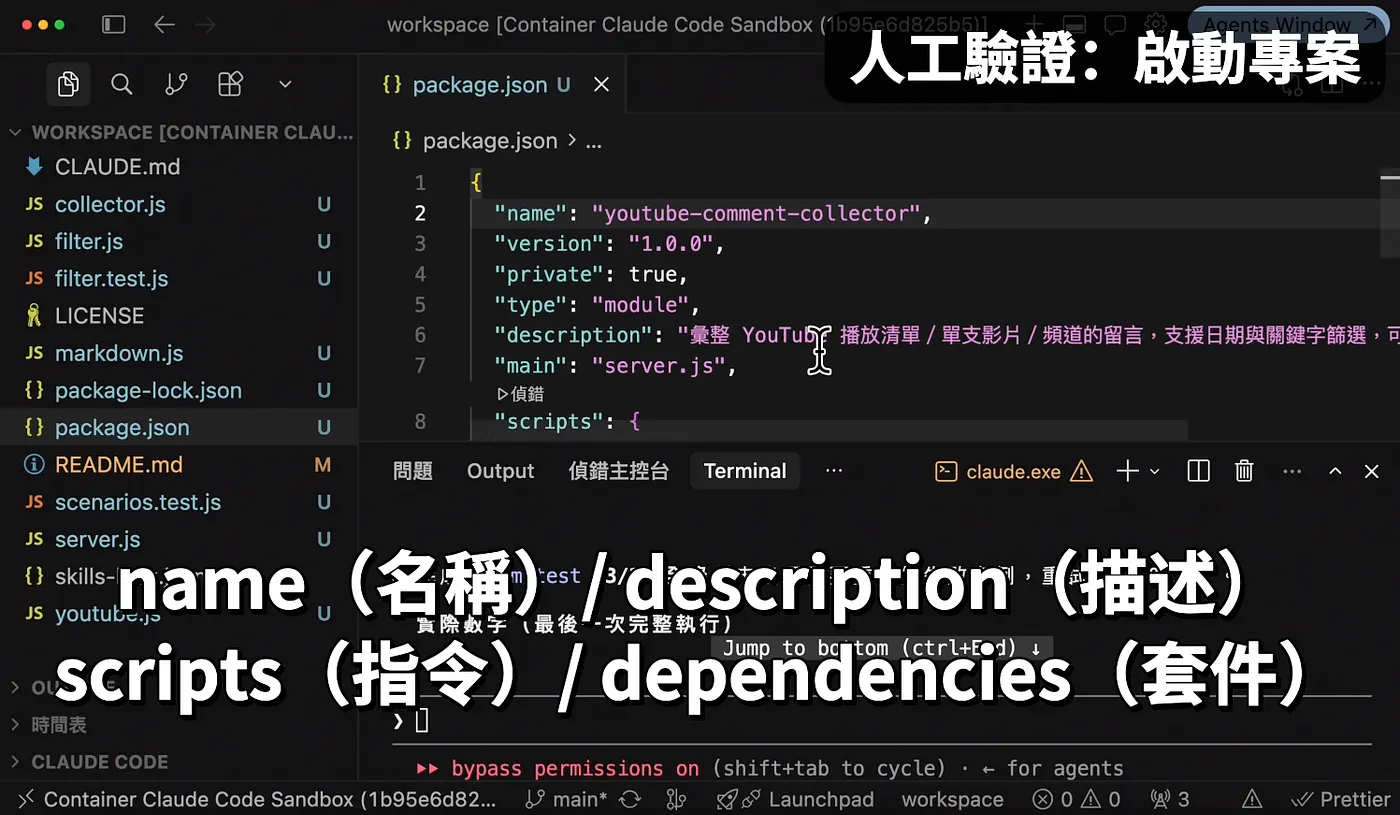Open the Container Claude Code Sandbox remote indicator

tap(258, 799)
